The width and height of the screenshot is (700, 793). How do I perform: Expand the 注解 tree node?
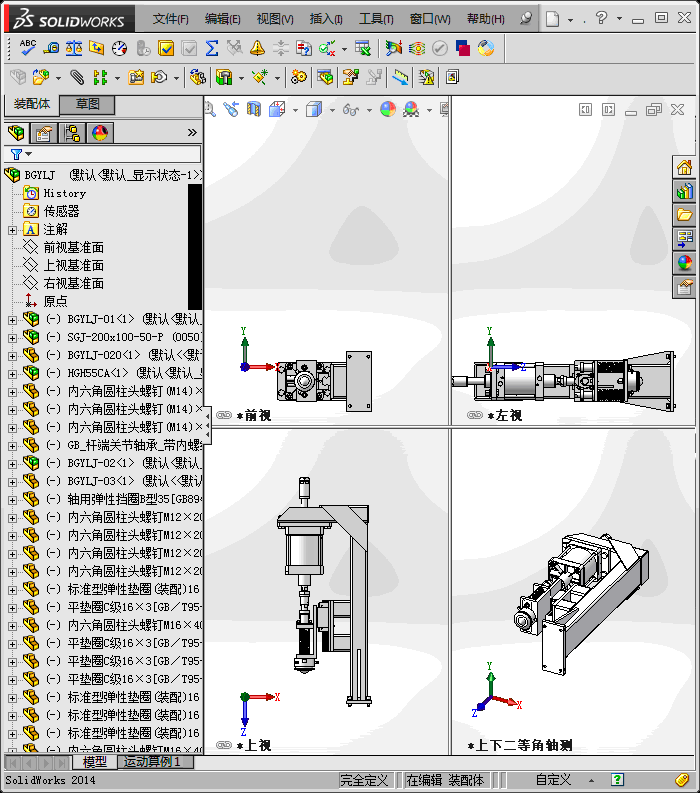[x=12, y=230]
